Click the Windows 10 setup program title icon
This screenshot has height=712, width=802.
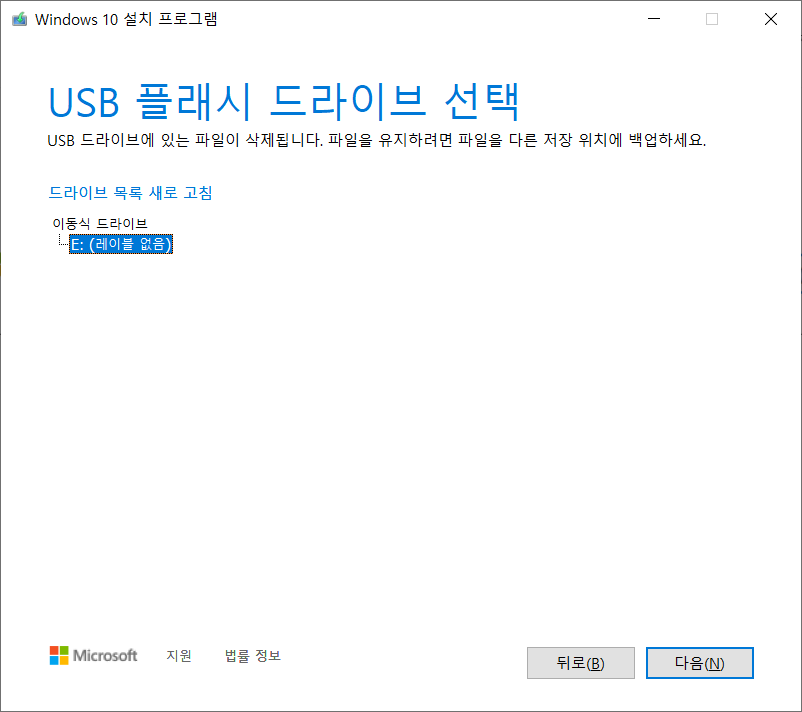pyautogui.click(x=19, y=19)
